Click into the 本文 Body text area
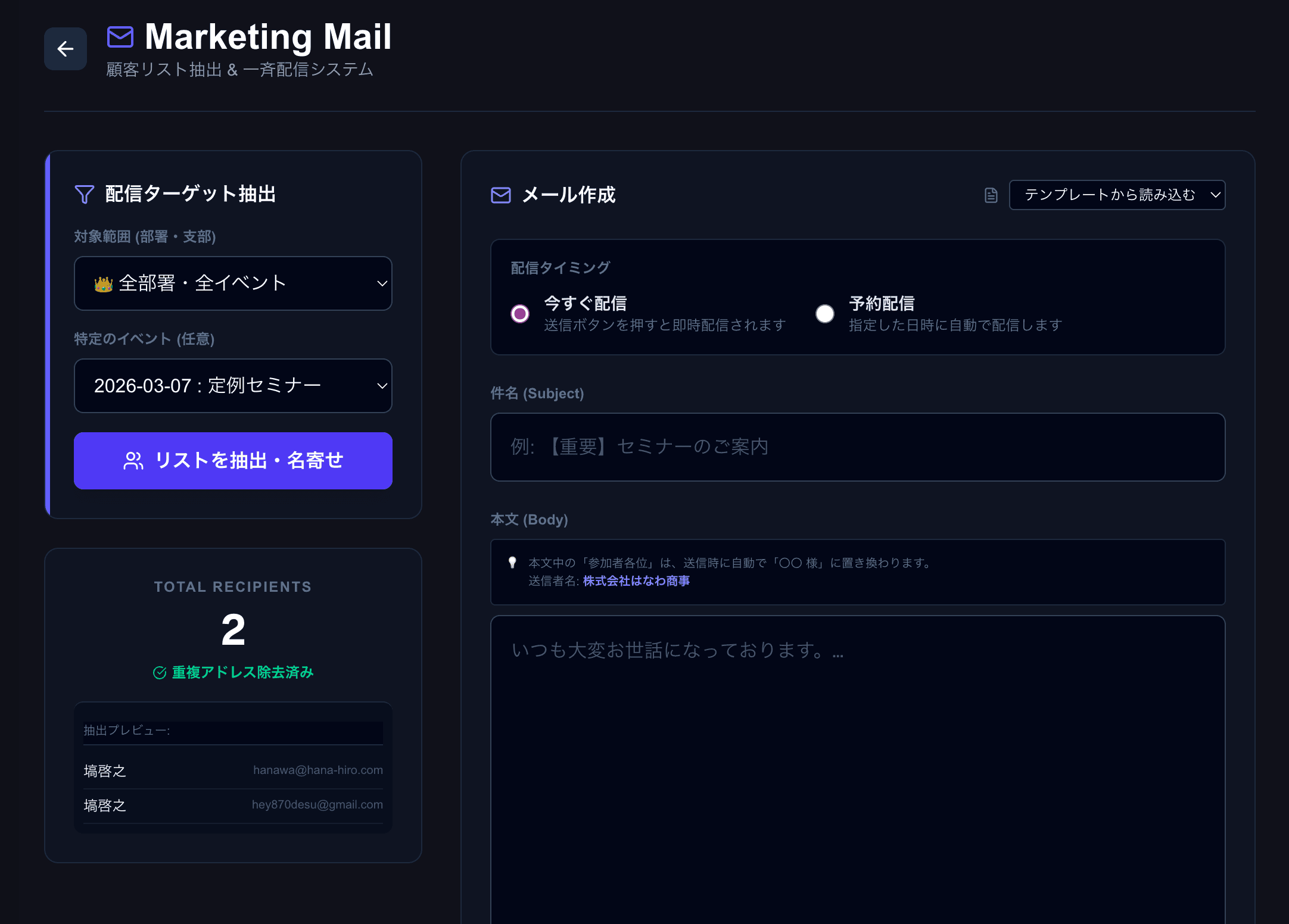The height and width of the screenshot is (924, 1289). tap(857, 768)
